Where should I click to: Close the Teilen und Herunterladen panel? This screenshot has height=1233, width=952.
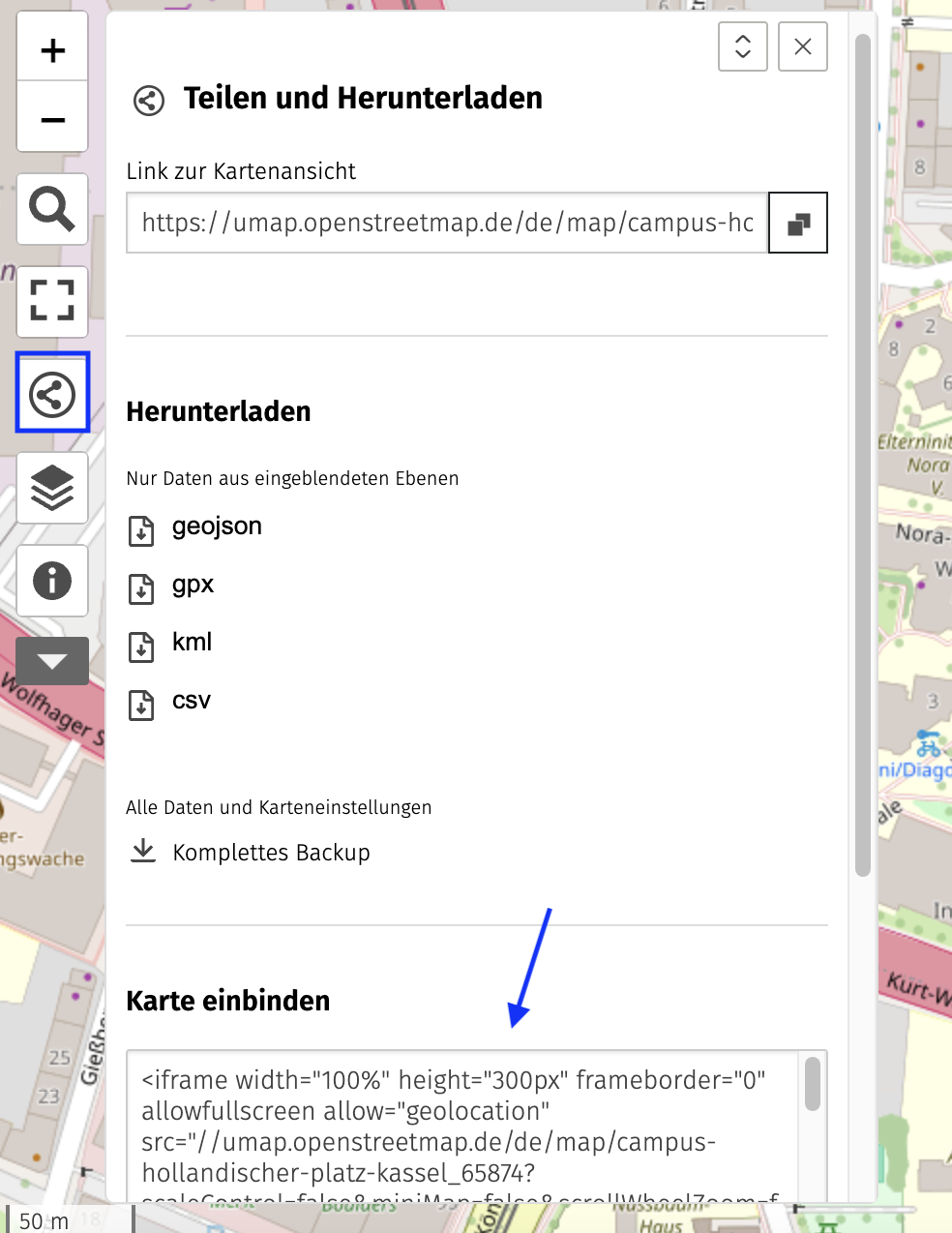coord(803,46)
